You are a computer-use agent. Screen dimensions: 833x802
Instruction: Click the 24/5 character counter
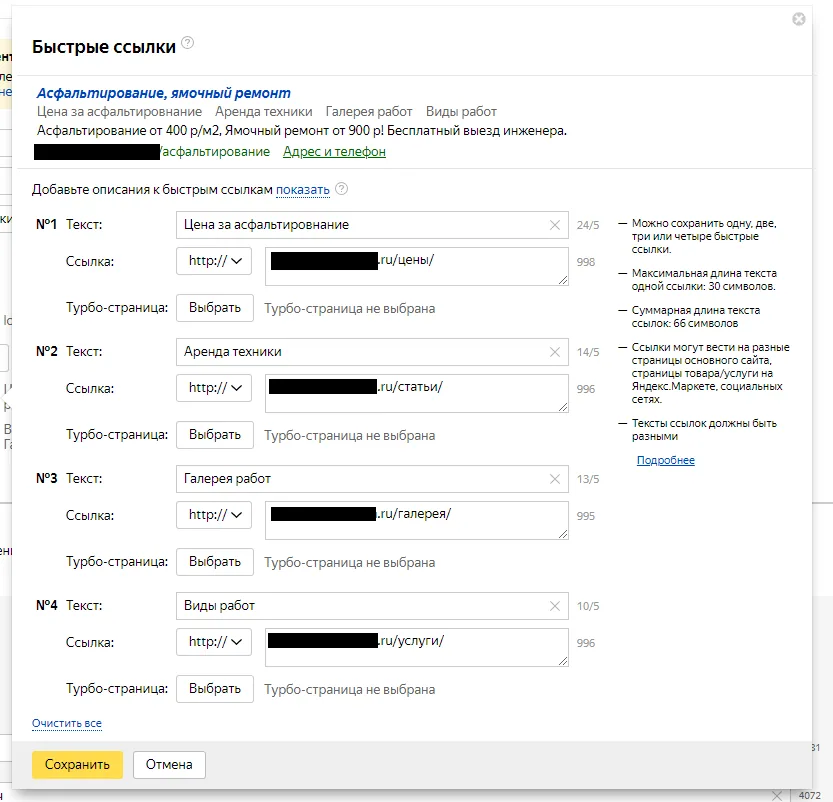pos(588,225)
